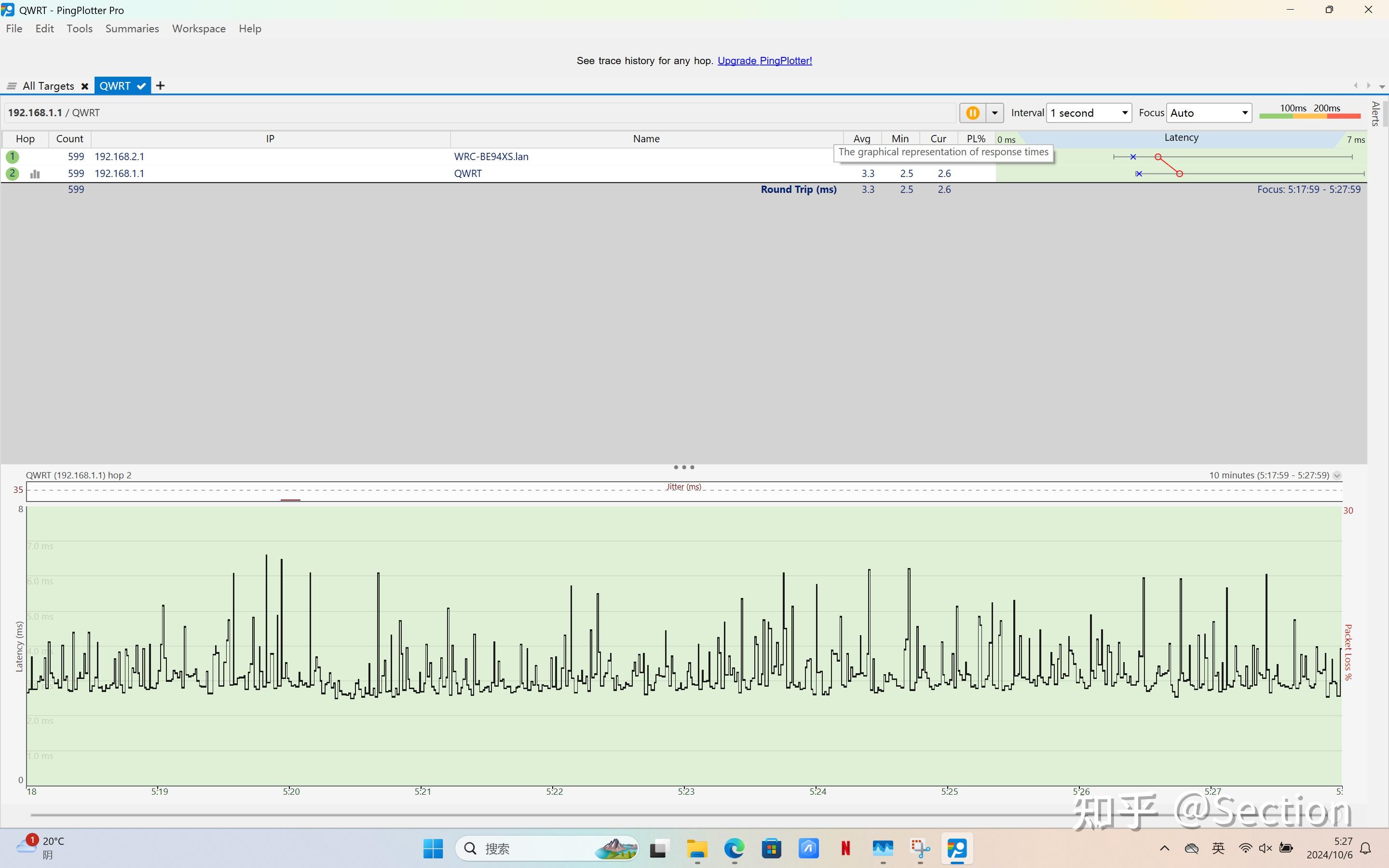Screen dimensions: 1389x868
Task: Toggle the QWRT tab checkmark
Action: [x=141, y=86]
